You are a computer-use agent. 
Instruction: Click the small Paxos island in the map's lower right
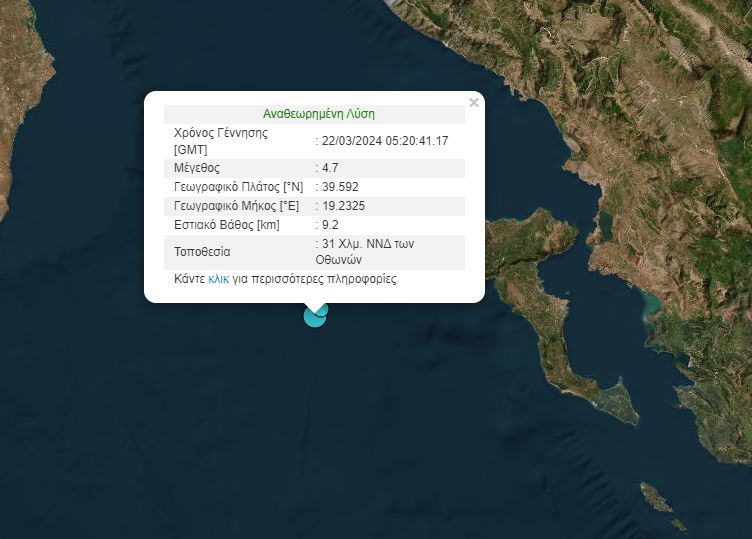point(656,495)
